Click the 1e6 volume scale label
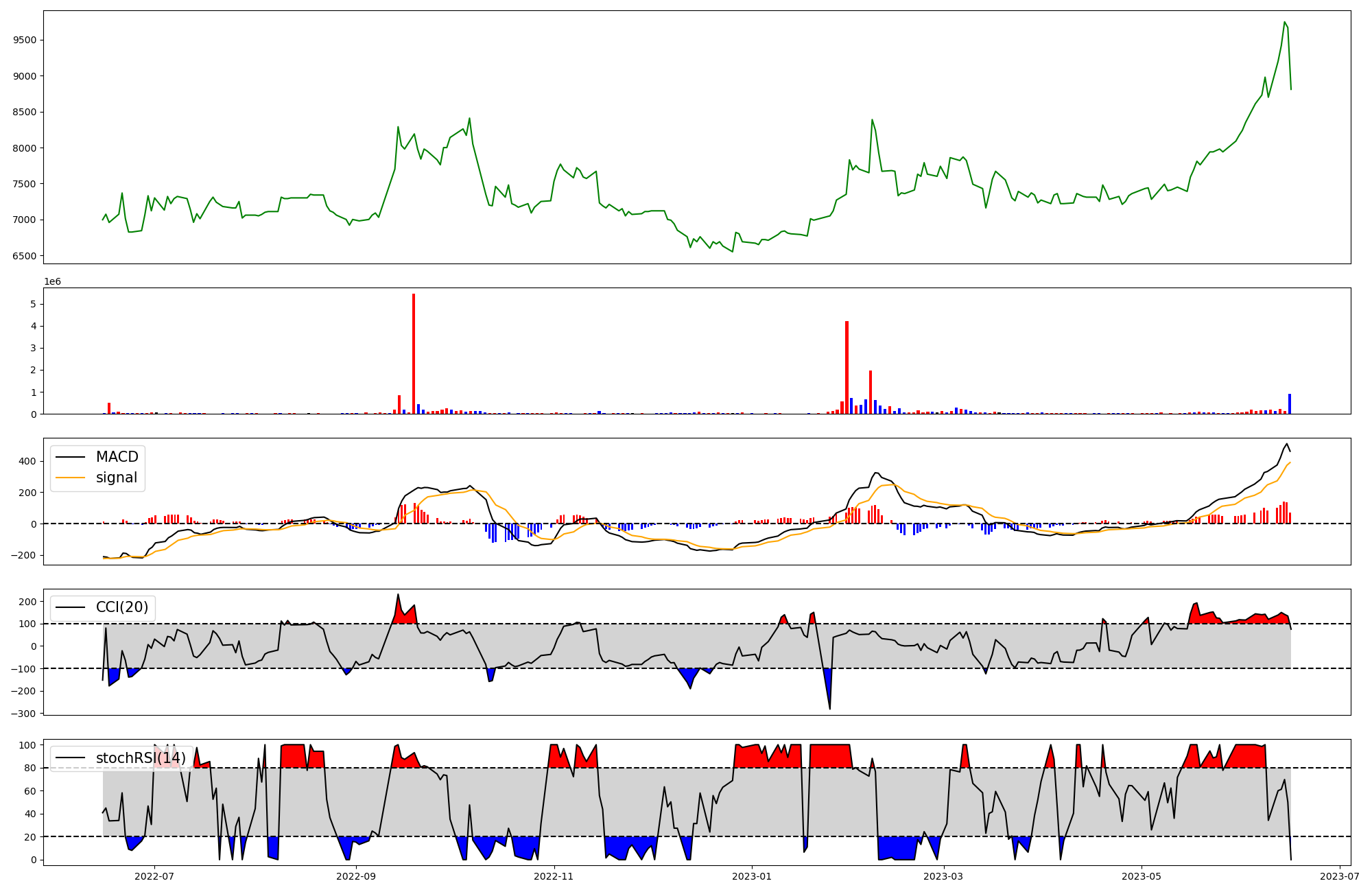The height and width of the screenshot is (892, 1372). tap(53, 282)
